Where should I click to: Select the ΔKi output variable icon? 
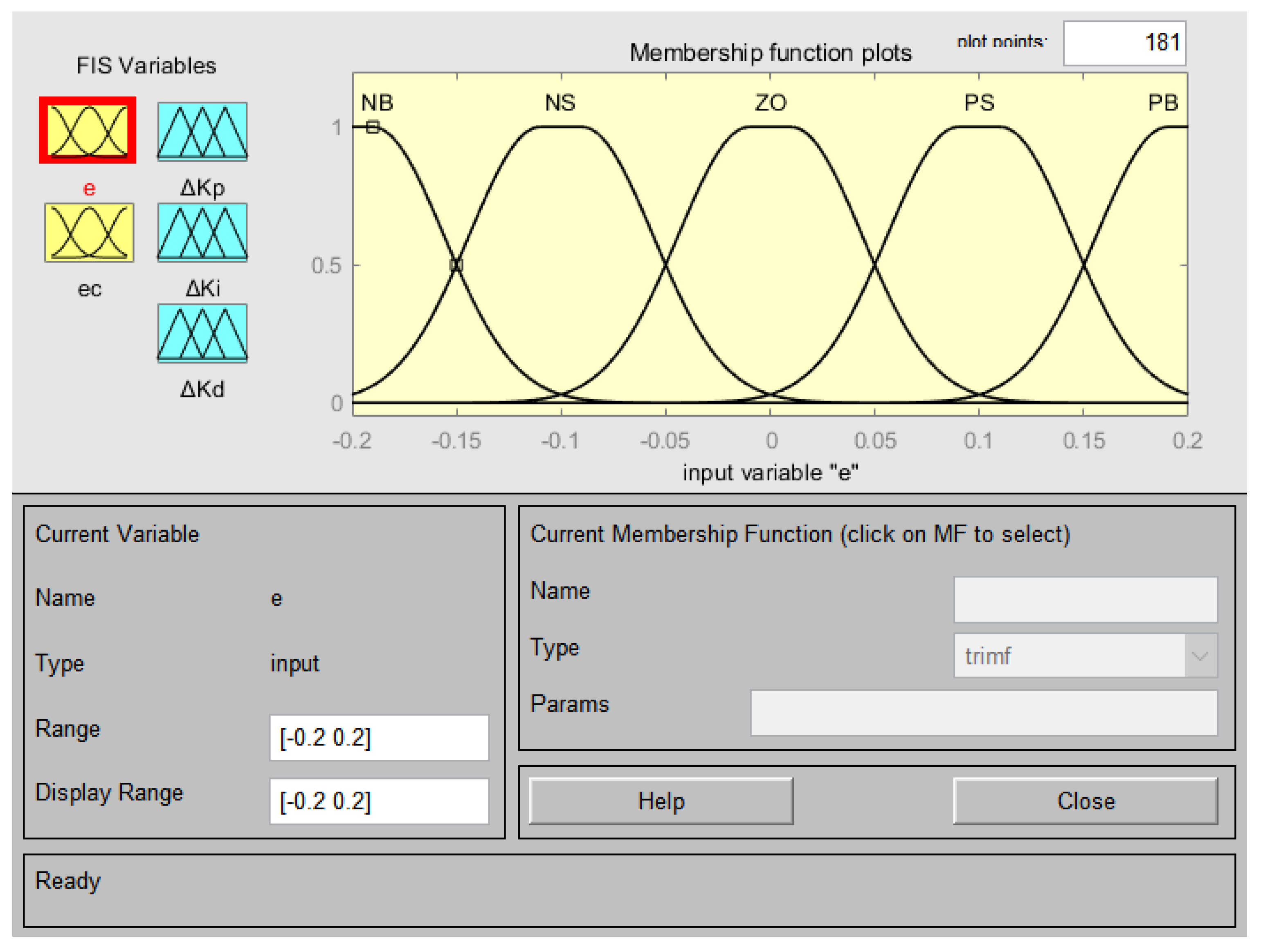[x=202, y=233]
